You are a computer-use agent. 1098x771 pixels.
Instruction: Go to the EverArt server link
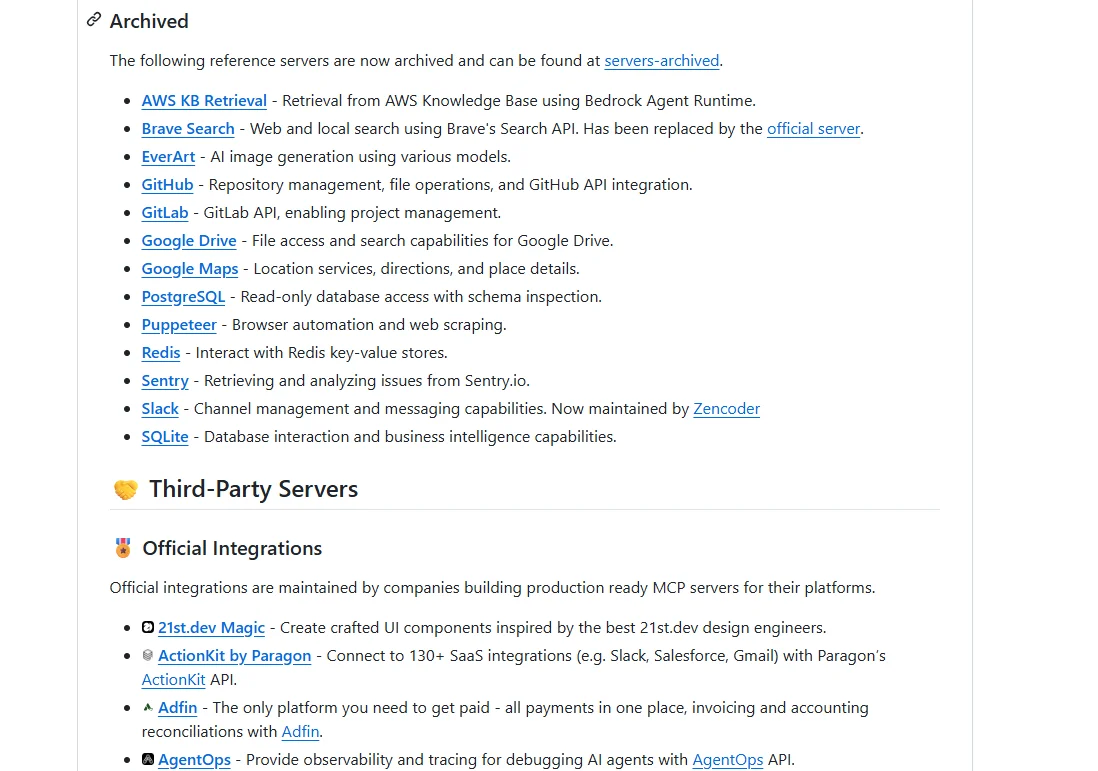coord(169,157)
